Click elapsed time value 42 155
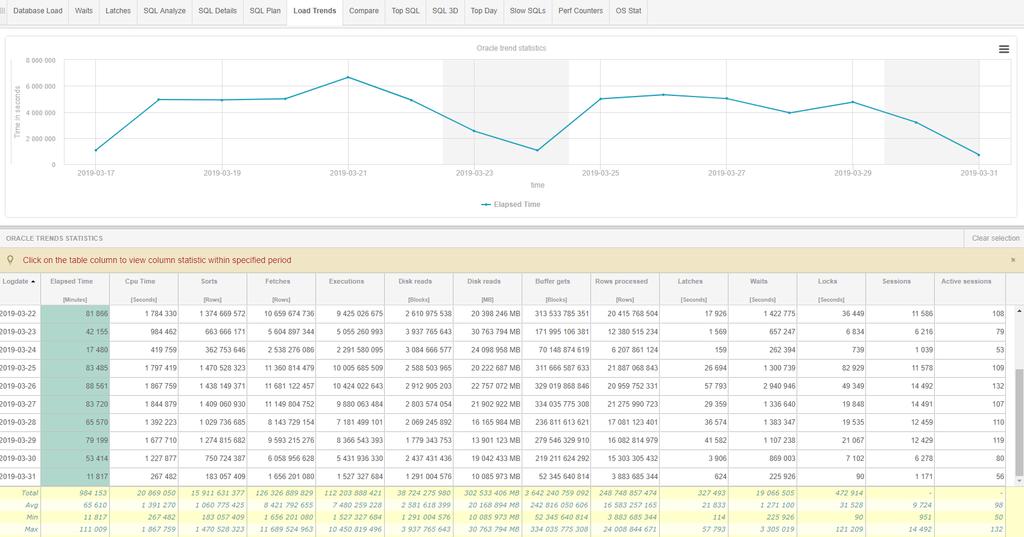The width and height of the screenshot is (1024, 537). (97, 332)
